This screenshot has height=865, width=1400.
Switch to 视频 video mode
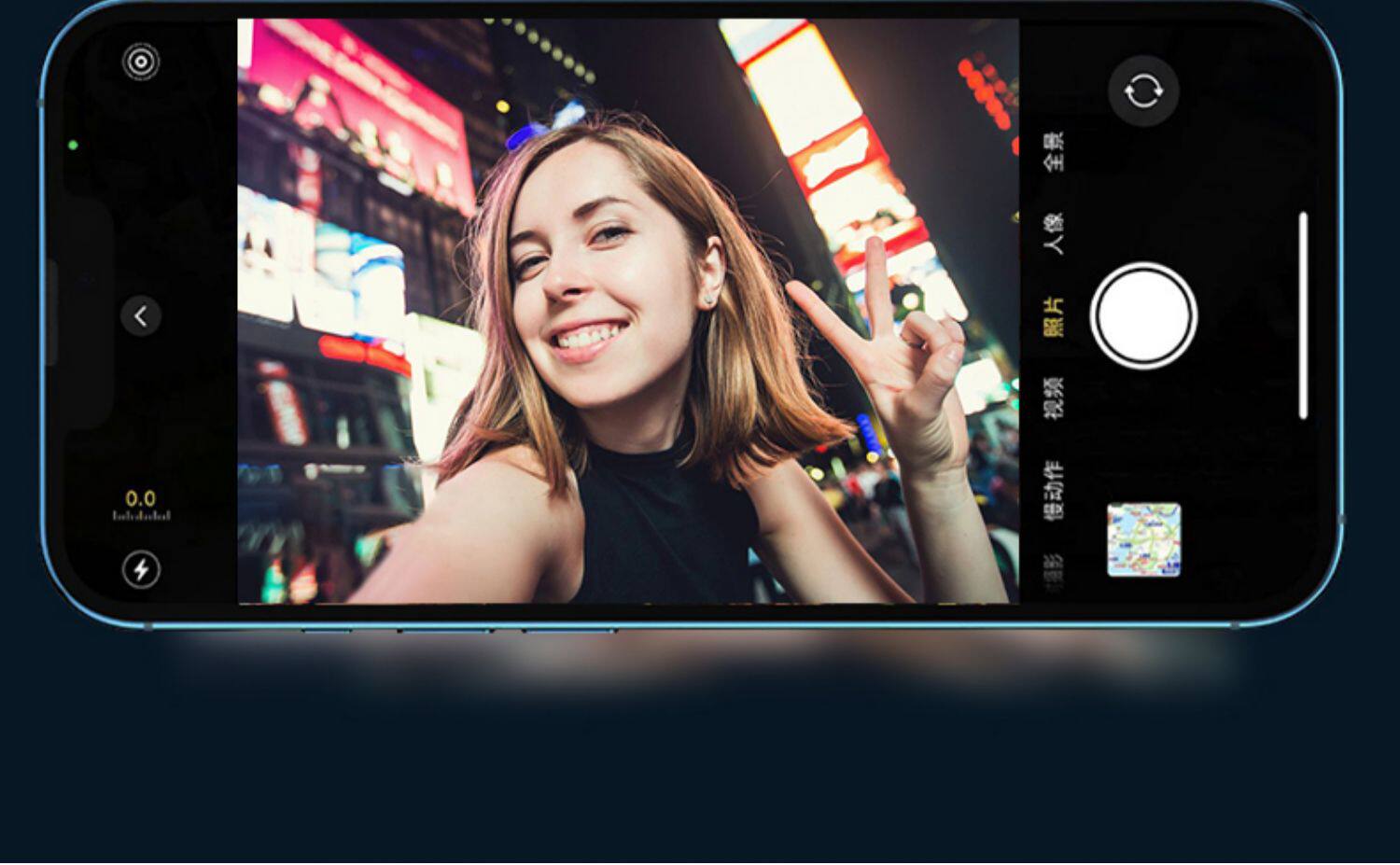click(1053, 398)
